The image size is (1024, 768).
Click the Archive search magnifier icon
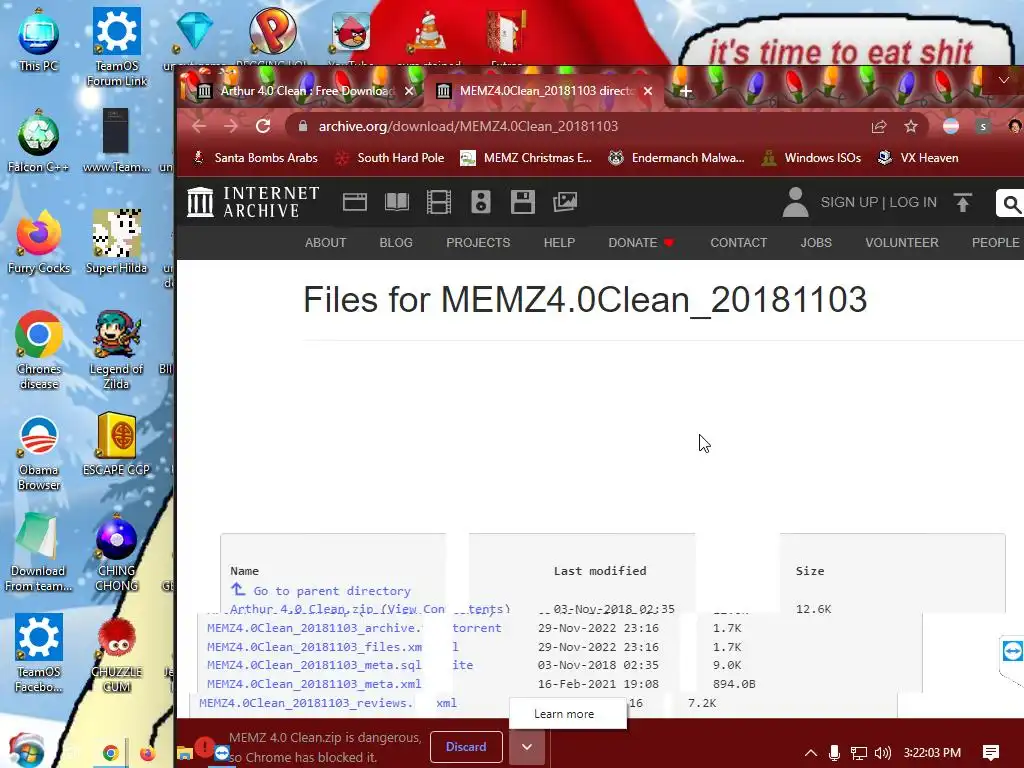(x=1011, y=204)
